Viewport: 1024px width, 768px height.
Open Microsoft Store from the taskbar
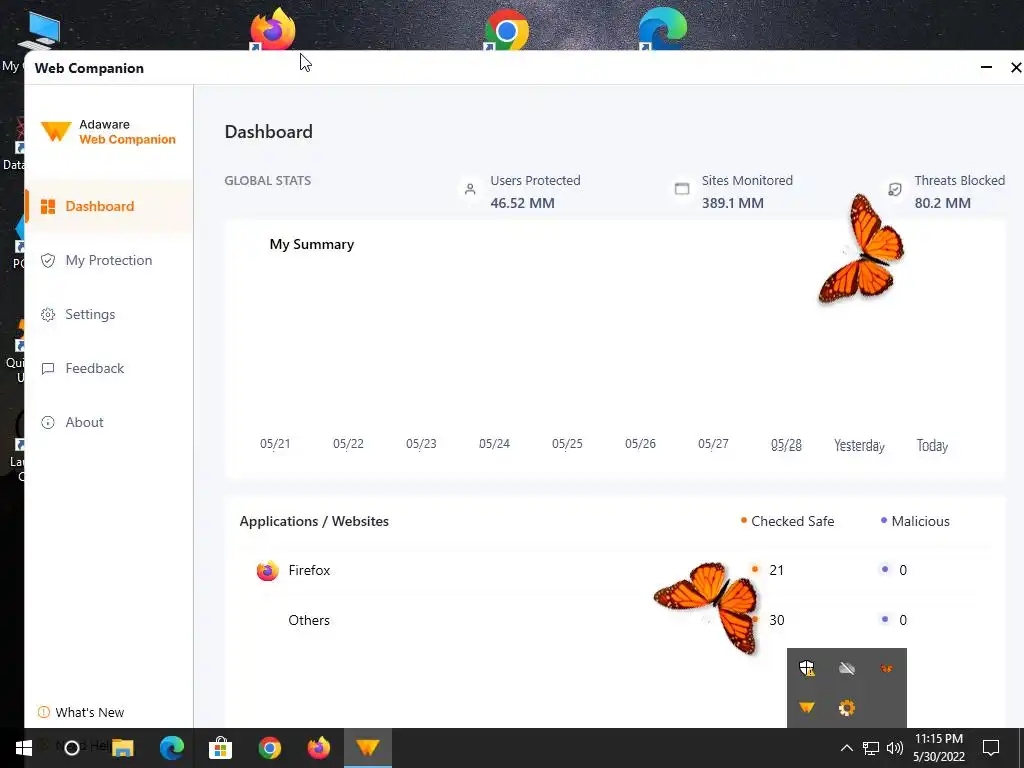click(x=221, y=748)
